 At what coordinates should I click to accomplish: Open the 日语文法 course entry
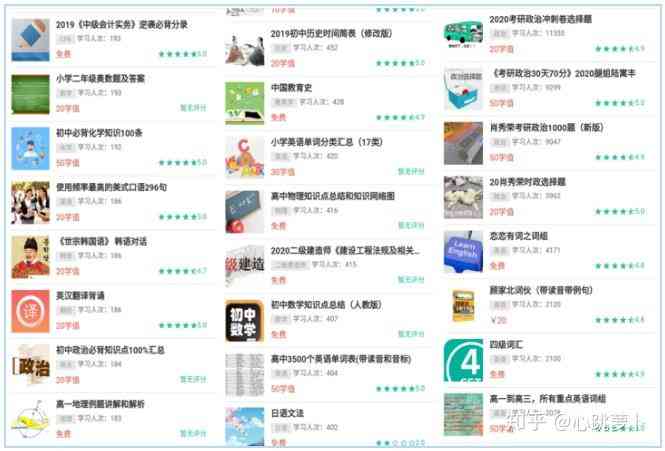point(287,413)
